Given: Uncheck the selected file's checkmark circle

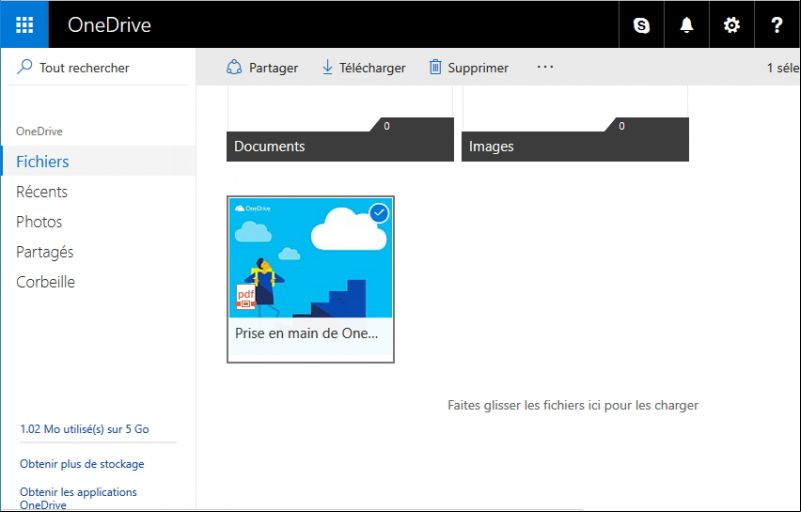Looking at the screenshot, I should point(379,213).
